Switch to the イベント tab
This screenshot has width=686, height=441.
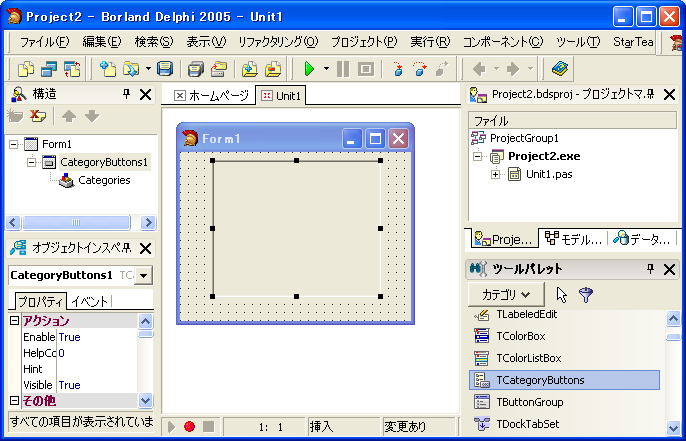click(x=90, y=301)
